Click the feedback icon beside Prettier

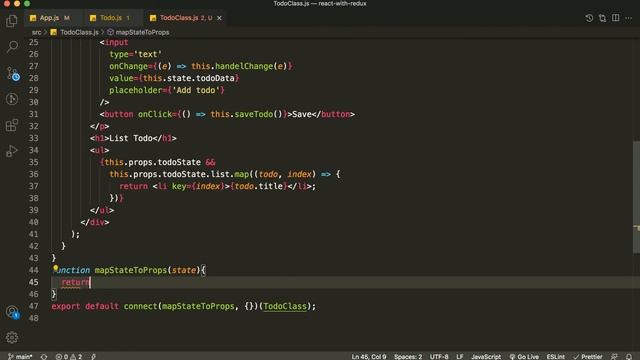click(614, 357)
